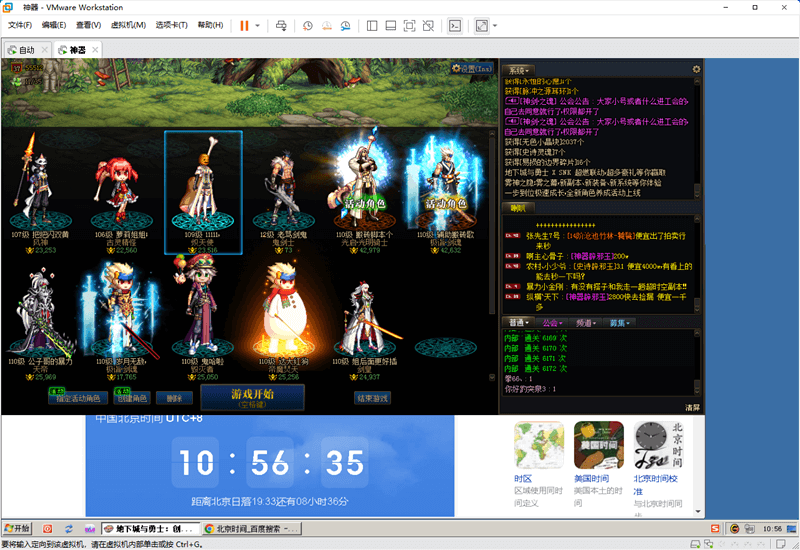800x550 pixels.
Task: Toggle the library sidebar view icon
Action: point(372,26)
